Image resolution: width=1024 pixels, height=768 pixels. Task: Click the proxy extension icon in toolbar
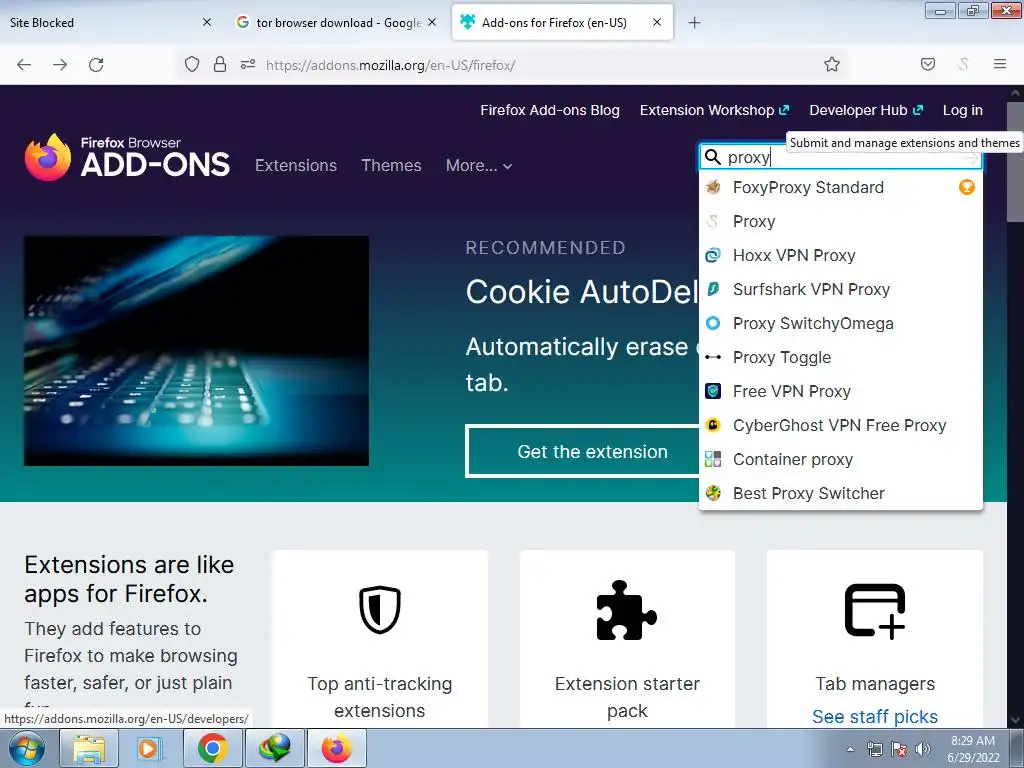[x=963, y=64]
